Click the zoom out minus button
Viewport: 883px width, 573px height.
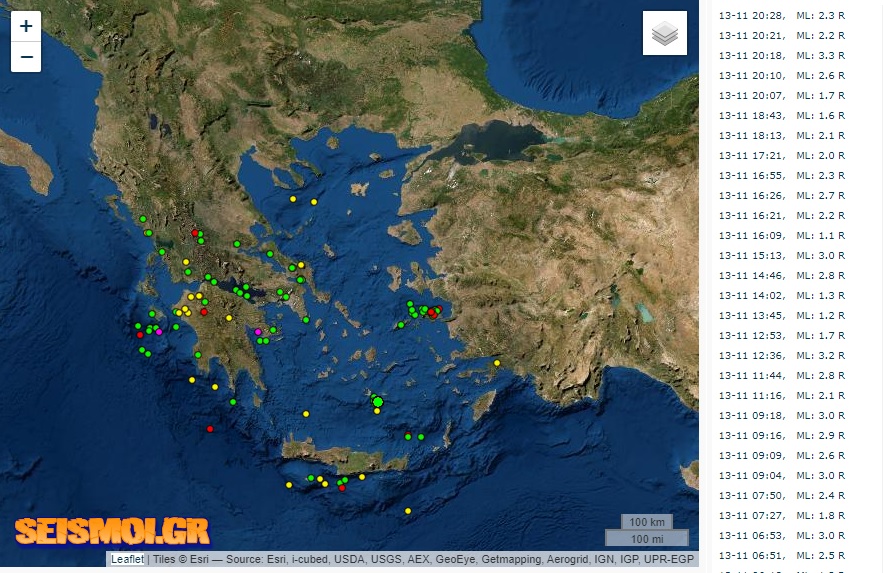[x=26, y=57]
